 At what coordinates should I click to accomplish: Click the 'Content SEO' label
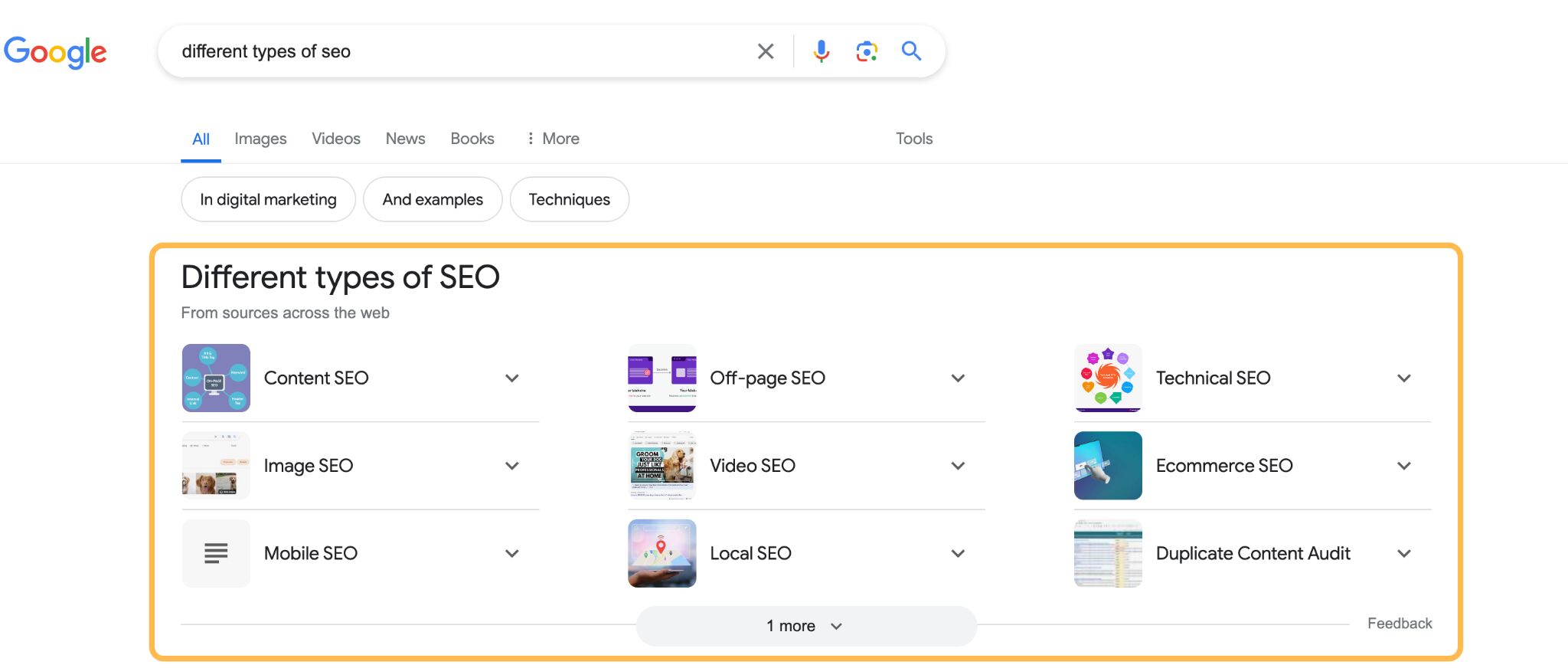(316, 378)
